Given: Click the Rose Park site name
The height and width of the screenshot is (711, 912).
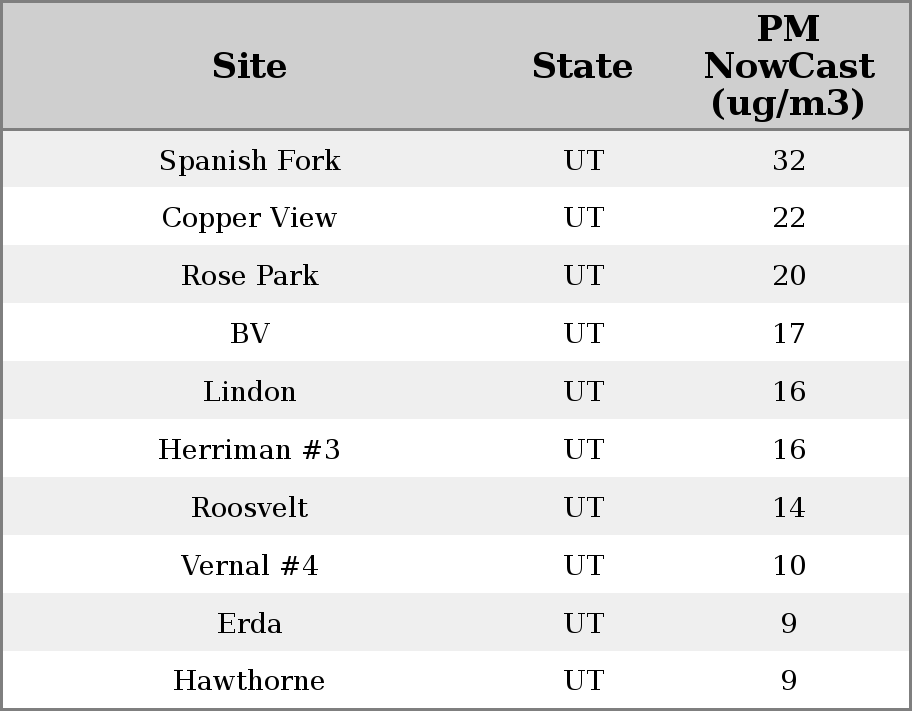Looking at the screenshot, I should [249, 276].
